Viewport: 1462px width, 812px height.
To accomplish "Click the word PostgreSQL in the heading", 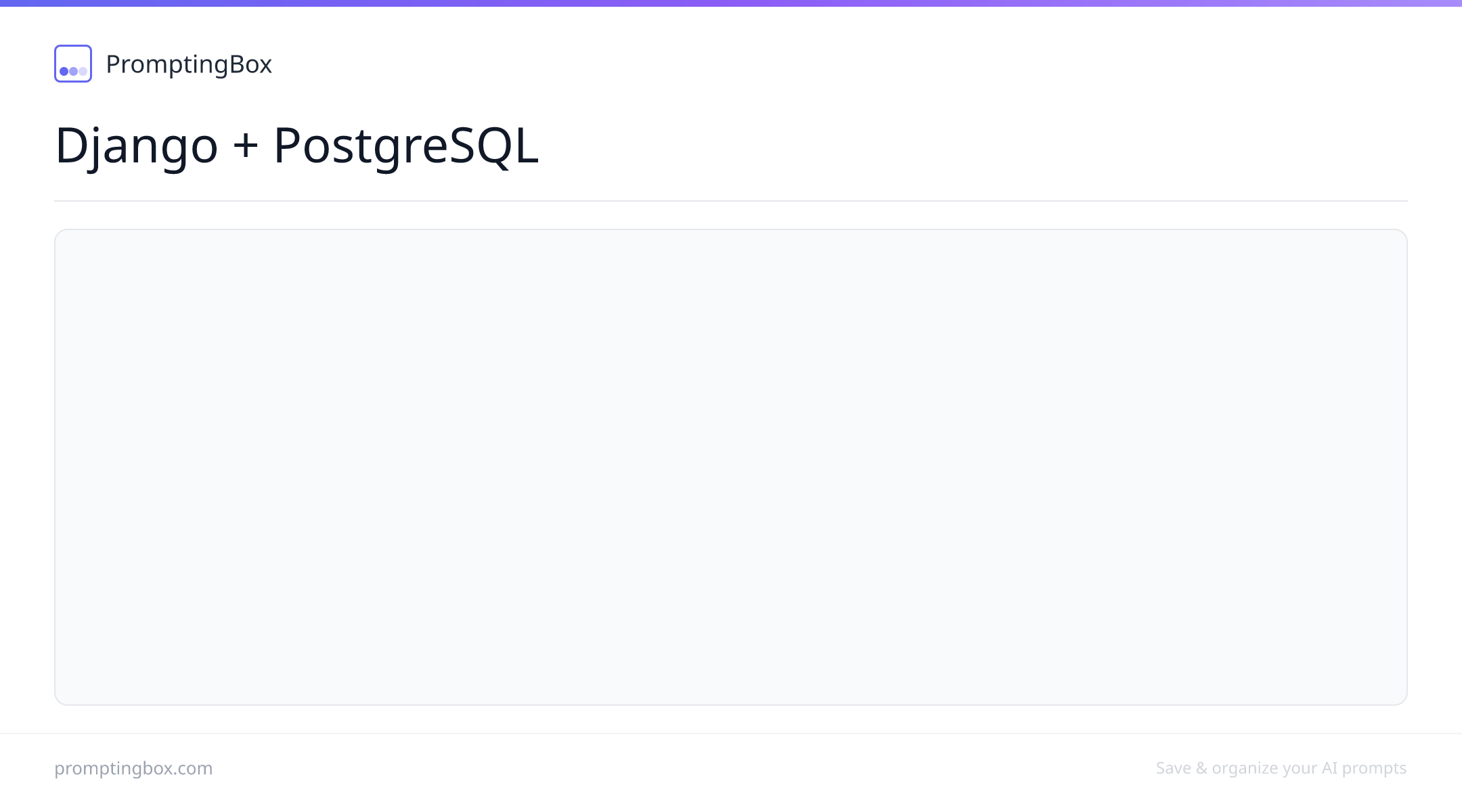I will (x=405, y=146).
